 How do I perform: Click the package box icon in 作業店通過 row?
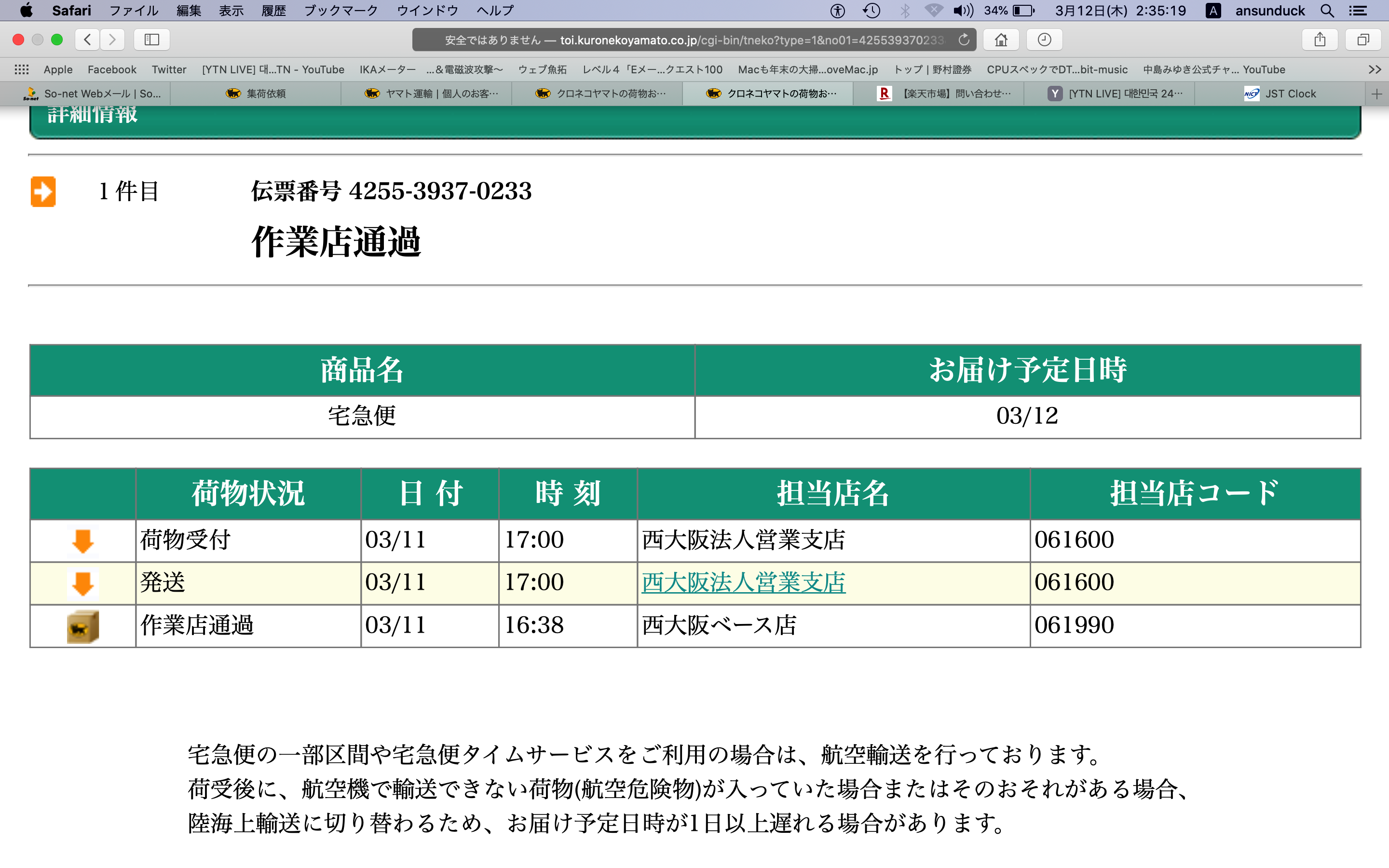tap(82, 626)
